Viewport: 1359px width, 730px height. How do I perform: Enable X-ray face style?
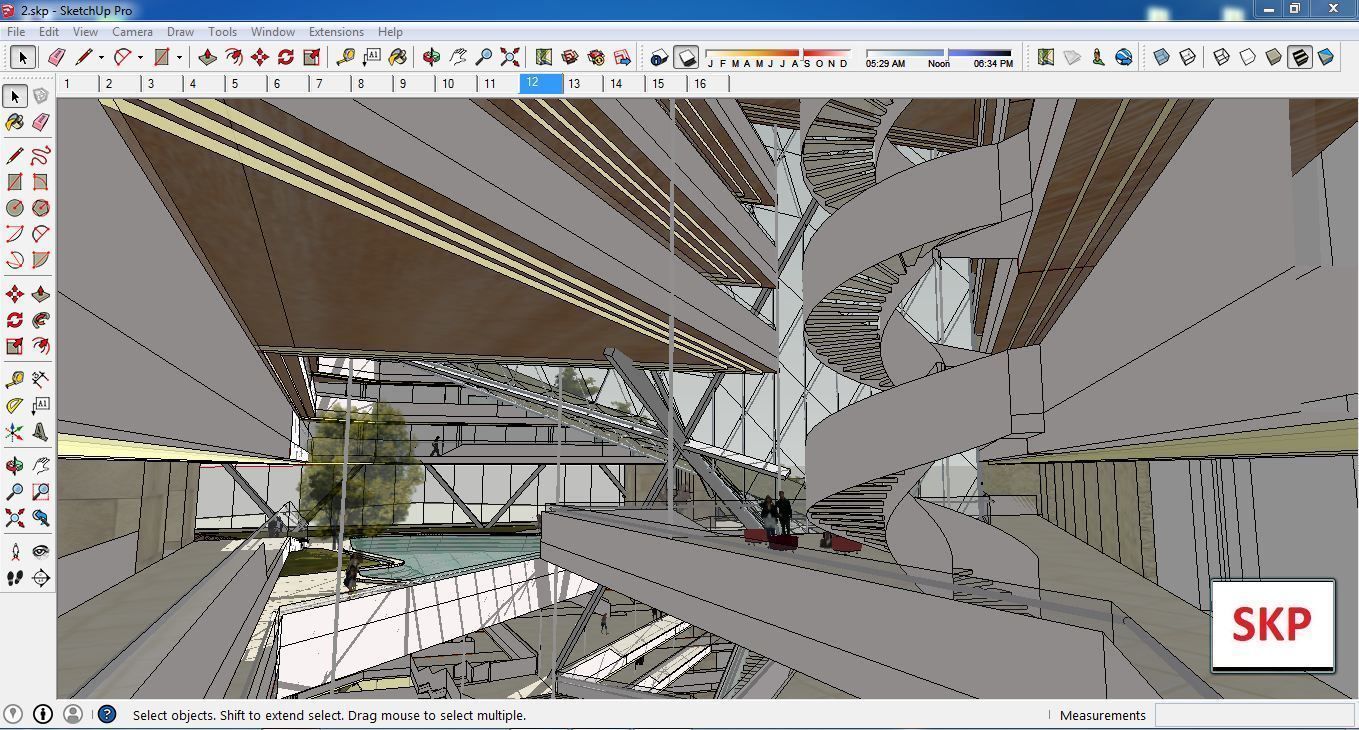[x=1162, y=57]
